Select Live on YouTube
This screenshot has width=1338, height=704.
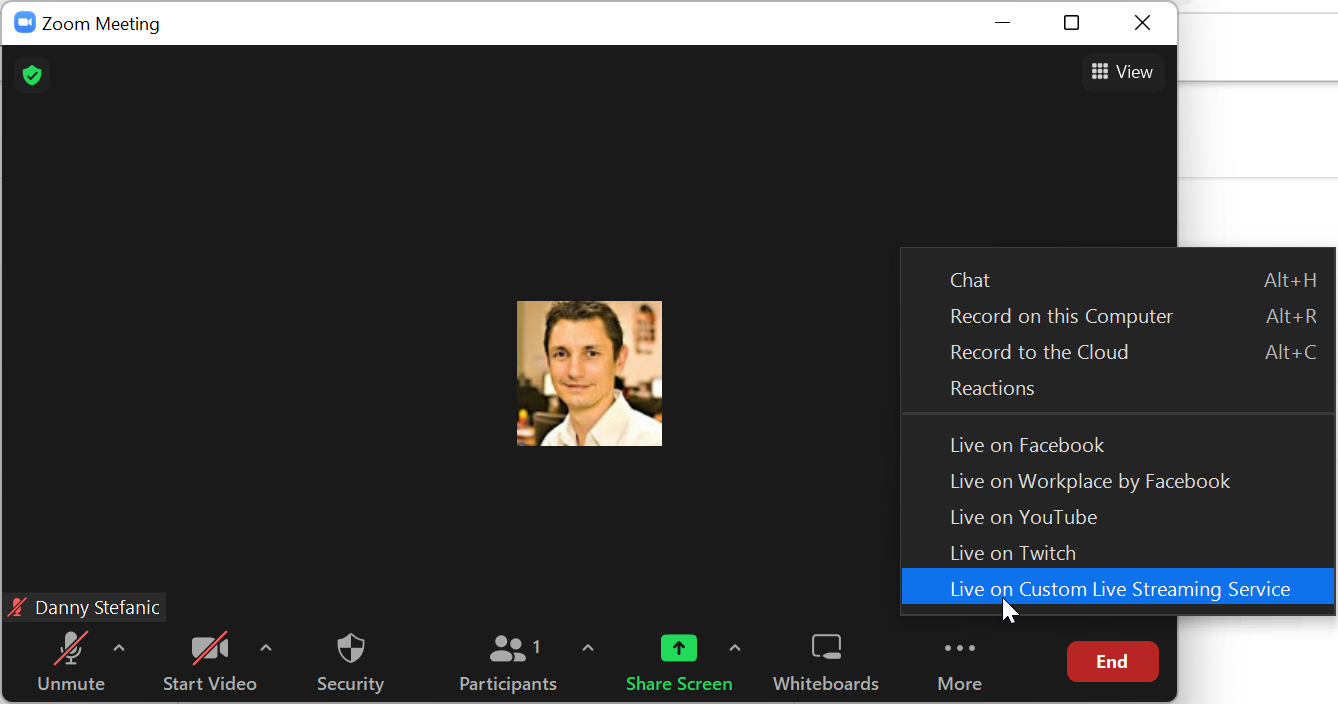pos(1118,517)
